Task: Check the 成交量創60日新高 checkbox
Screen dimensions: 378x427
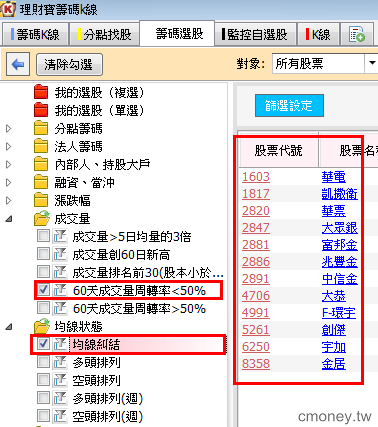Action: 43,254
